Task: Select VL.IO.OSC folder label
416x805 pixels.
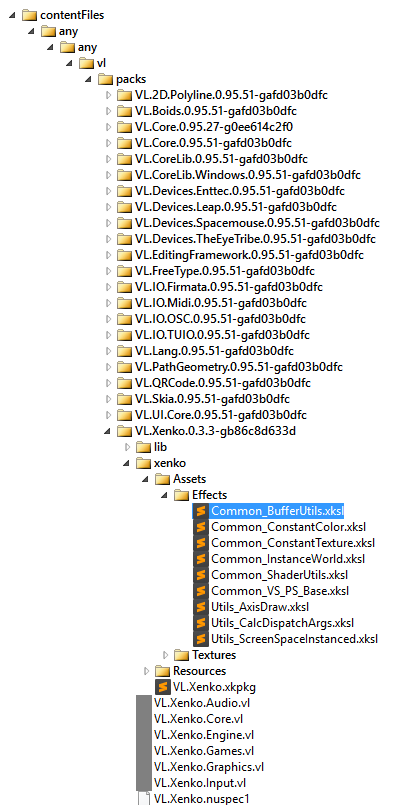Action: tap(221, 319)
